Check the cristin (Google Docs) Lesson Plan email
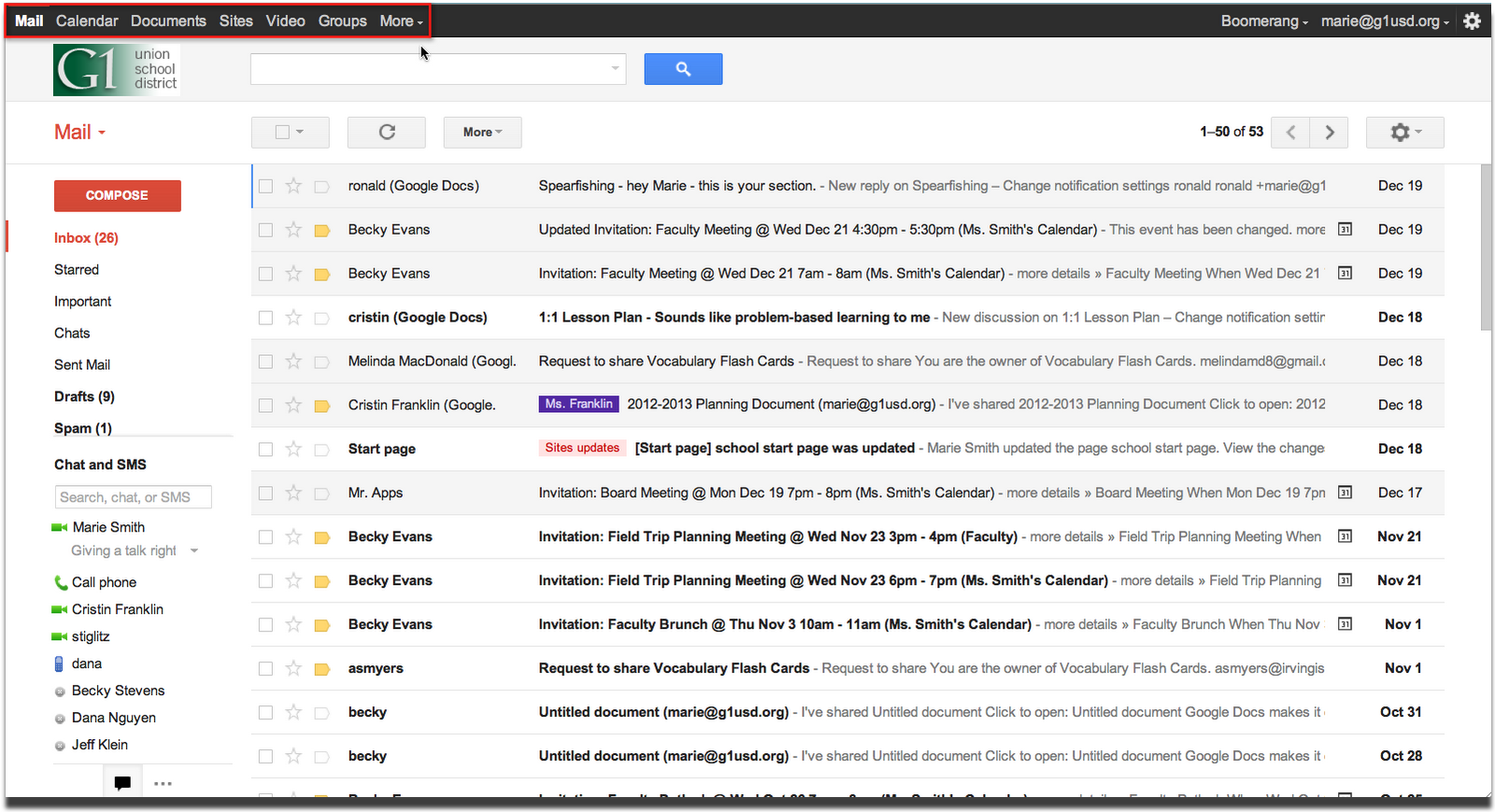Image resolution: width=1495 pixels, height=812 pixels. pos(265,318)
